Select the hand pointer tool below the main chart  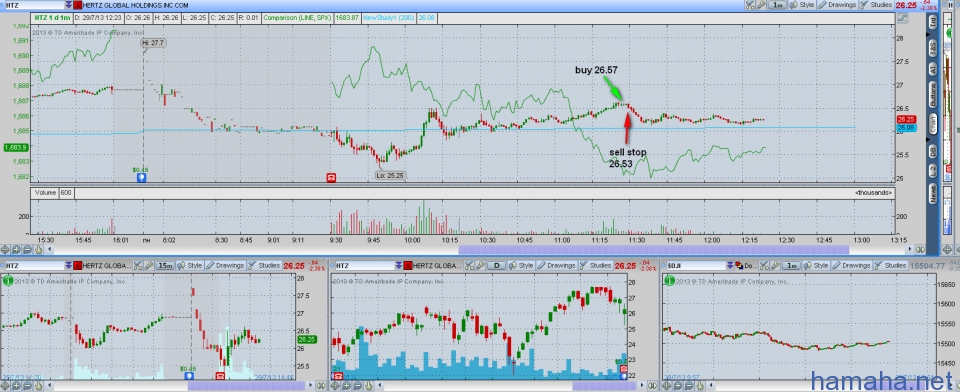click(x=38, y=249)
